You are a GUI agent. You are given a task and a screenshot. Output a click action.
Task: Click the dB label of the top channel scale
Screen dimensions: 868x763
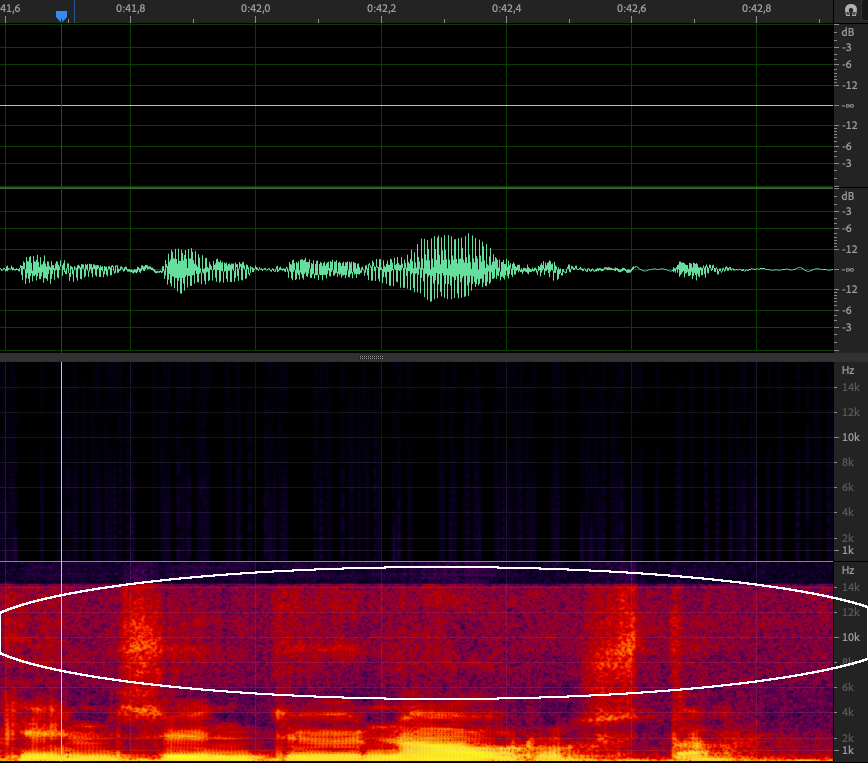click(847, 31)
